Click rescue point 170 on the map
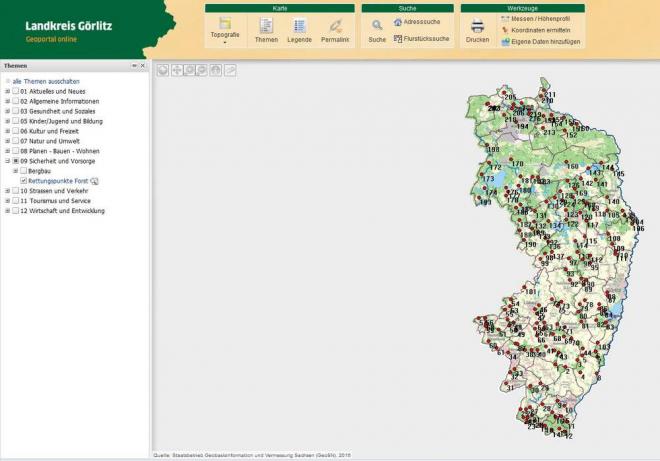The image size is (660, 461). pos(511,160)
